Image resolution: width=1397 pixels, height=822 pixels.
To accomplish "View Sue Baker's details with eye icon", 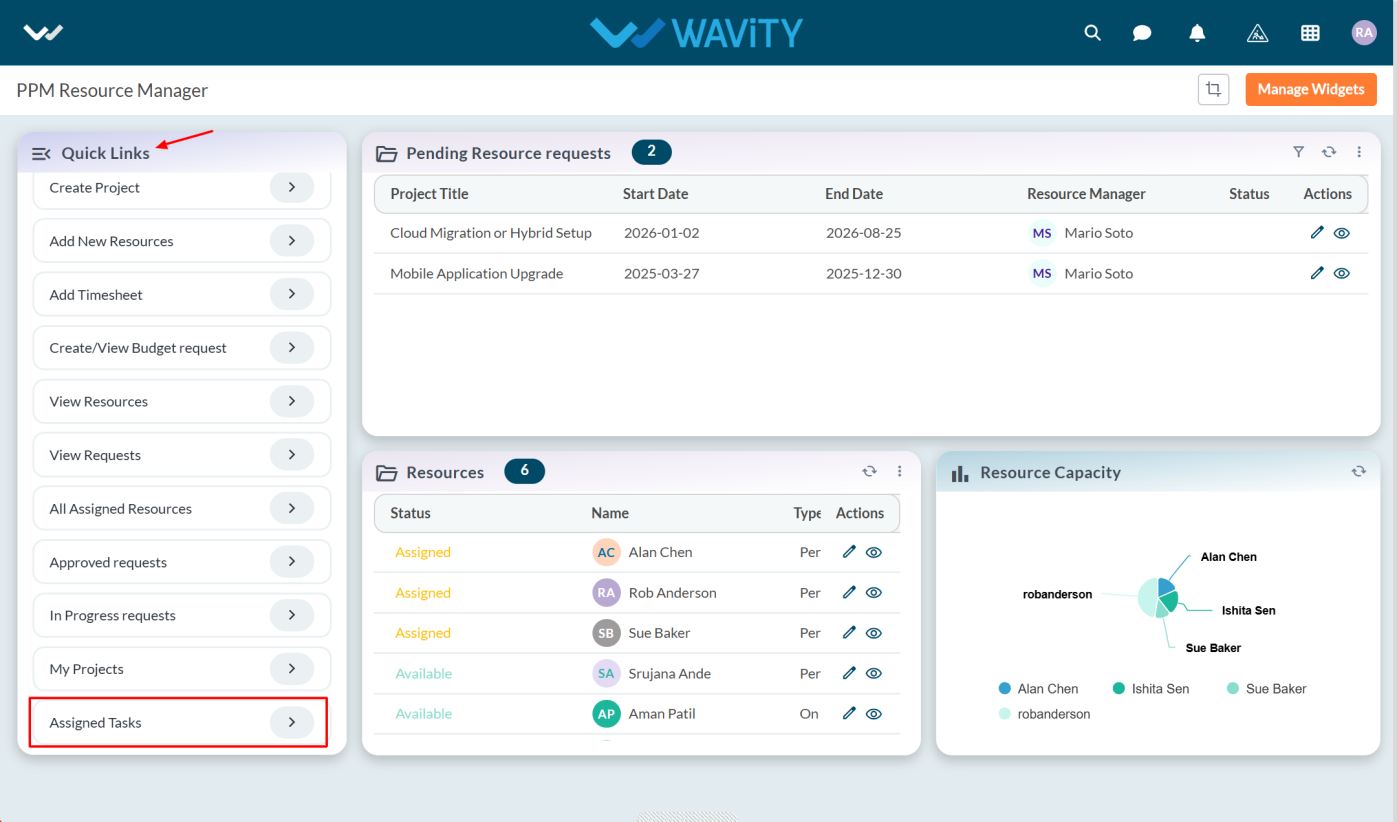I will tap(874, 633).
